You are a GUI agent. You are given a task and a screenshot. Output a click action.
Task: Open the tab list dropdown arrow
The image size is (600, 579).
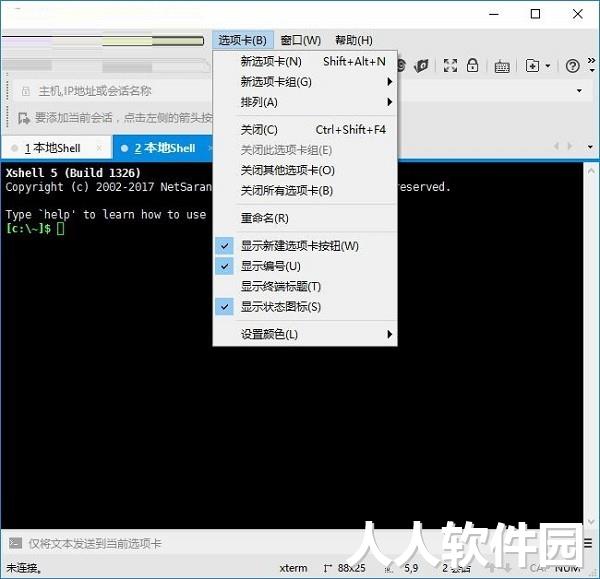590,147
